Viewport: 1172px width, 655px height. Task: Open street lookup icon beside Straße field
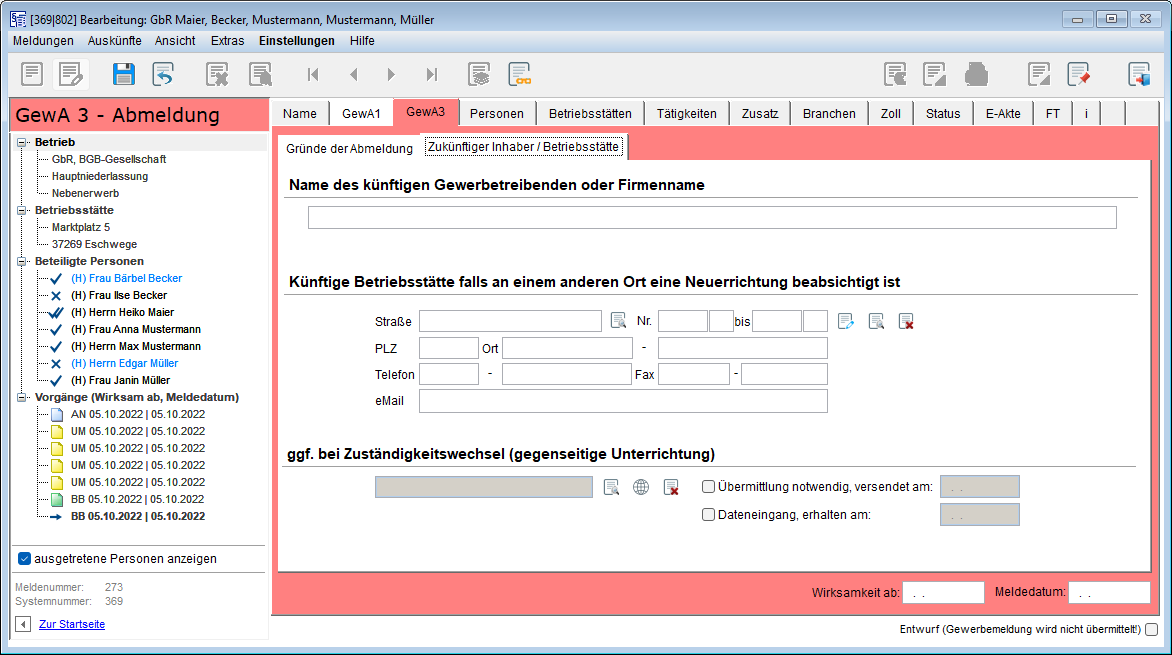click(x=619, y=321)
